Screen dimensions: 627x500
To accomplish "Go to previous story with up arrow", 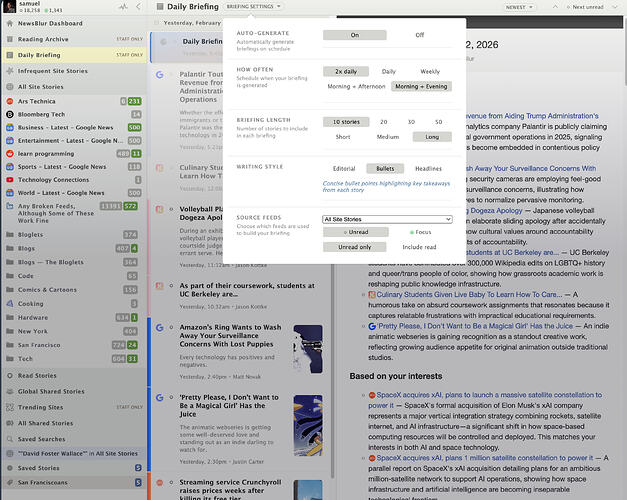I will tap(555, 7).
